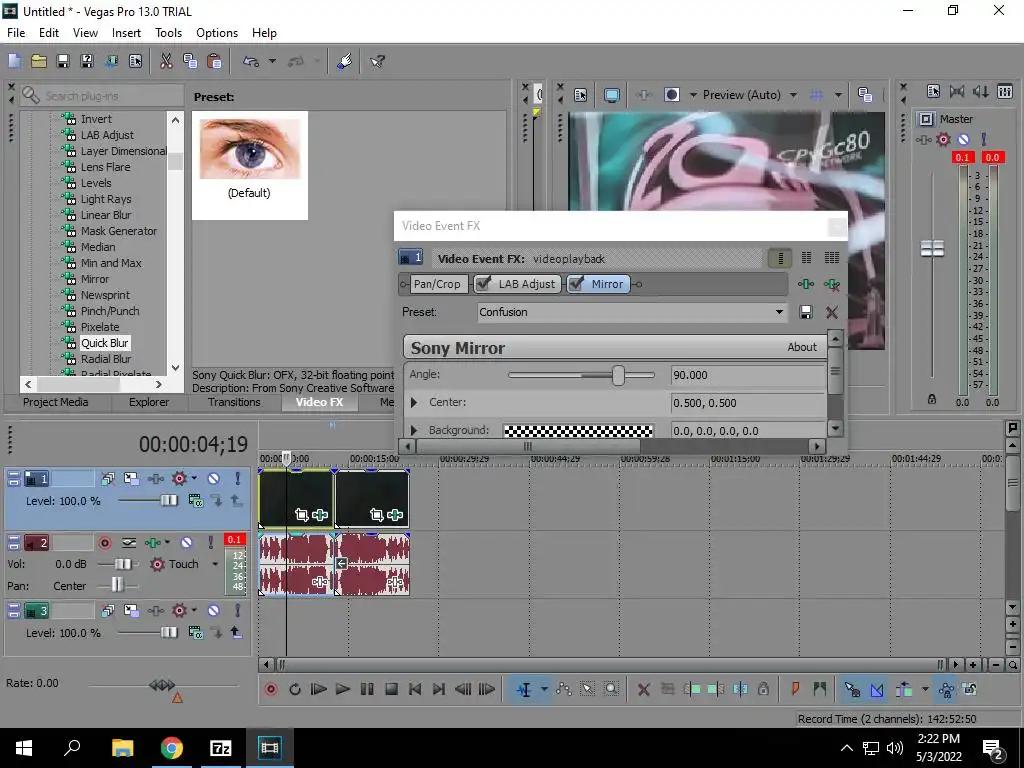Select Mask Generator in plug-in list
Image resolution: width=1024 pixels, height=768 pixels.
coord(119,231)
